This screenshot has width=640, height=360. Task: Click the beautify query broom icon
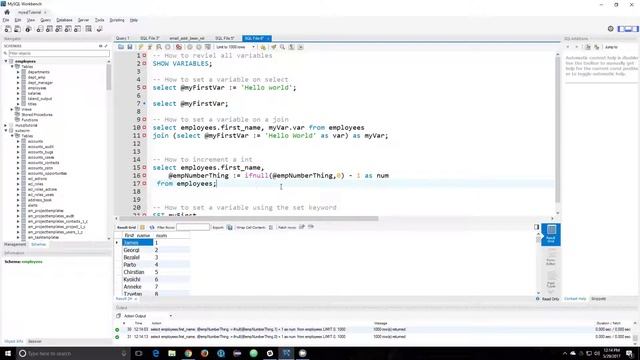point(273,47)
